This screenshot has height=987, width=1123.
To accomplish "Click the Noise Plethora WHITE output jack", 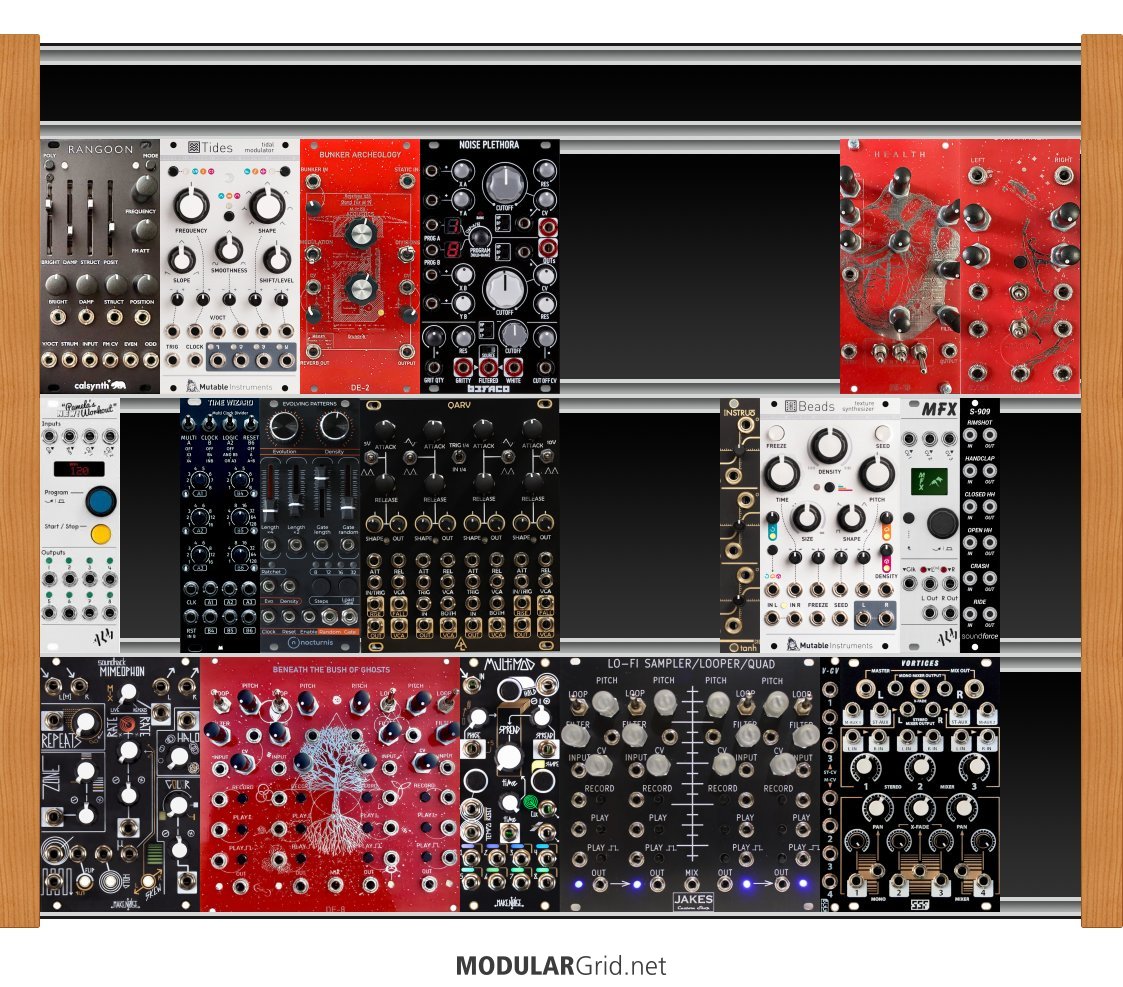I will click(x=513, y=367).
